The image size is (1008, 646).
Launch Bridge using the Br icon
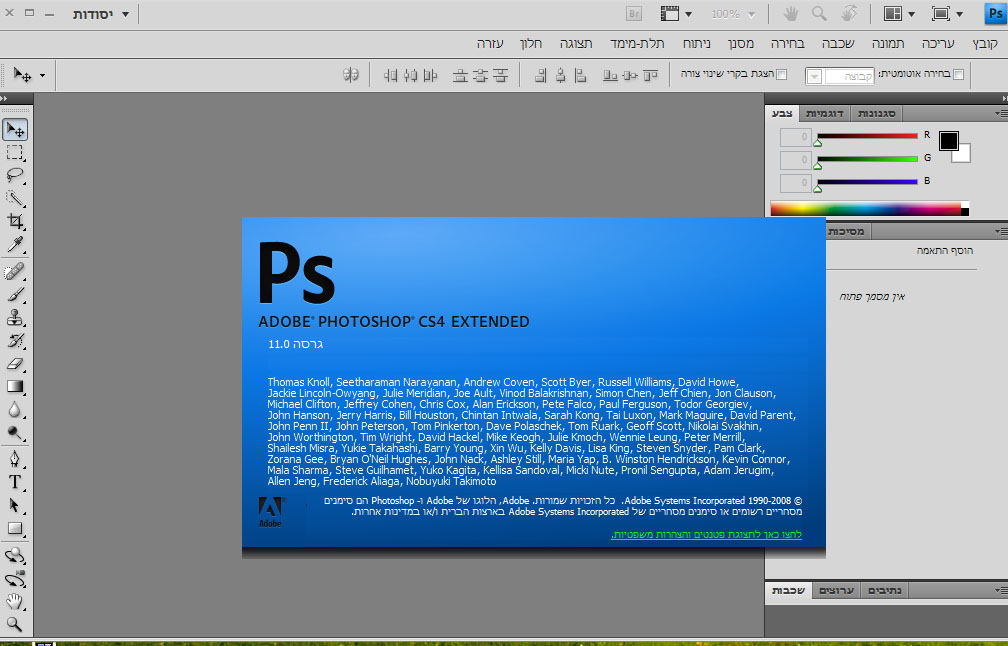click(634, 14)
